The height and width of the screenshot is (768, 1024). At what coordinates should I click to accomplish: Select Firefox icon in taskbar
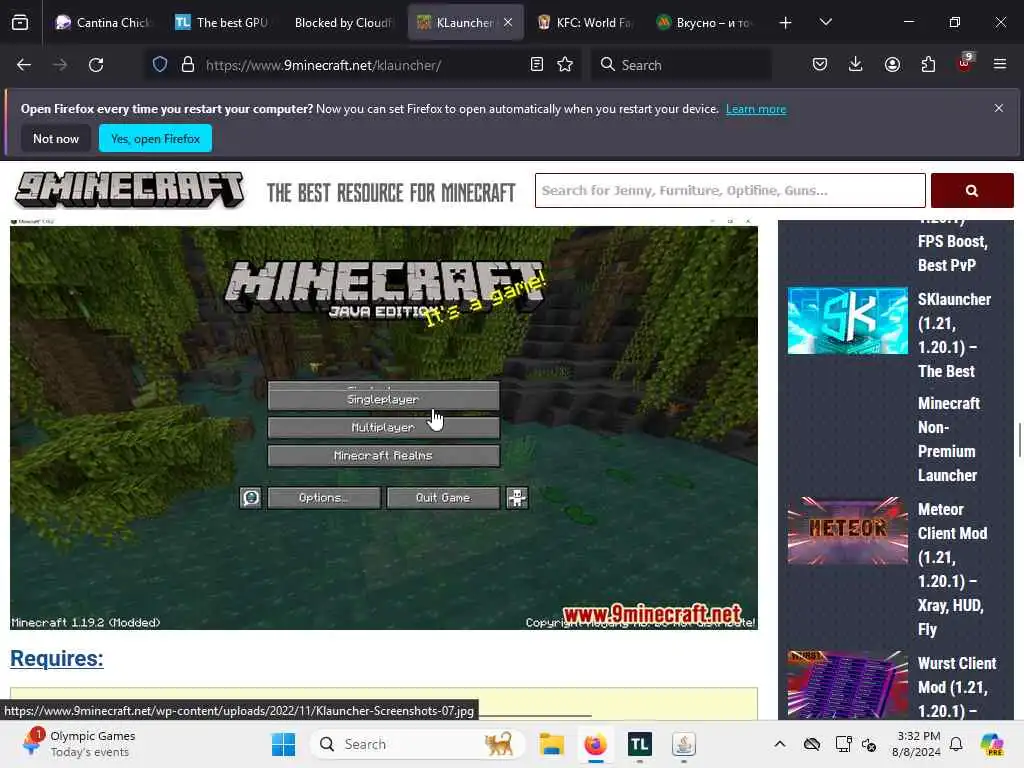[595, 744]
